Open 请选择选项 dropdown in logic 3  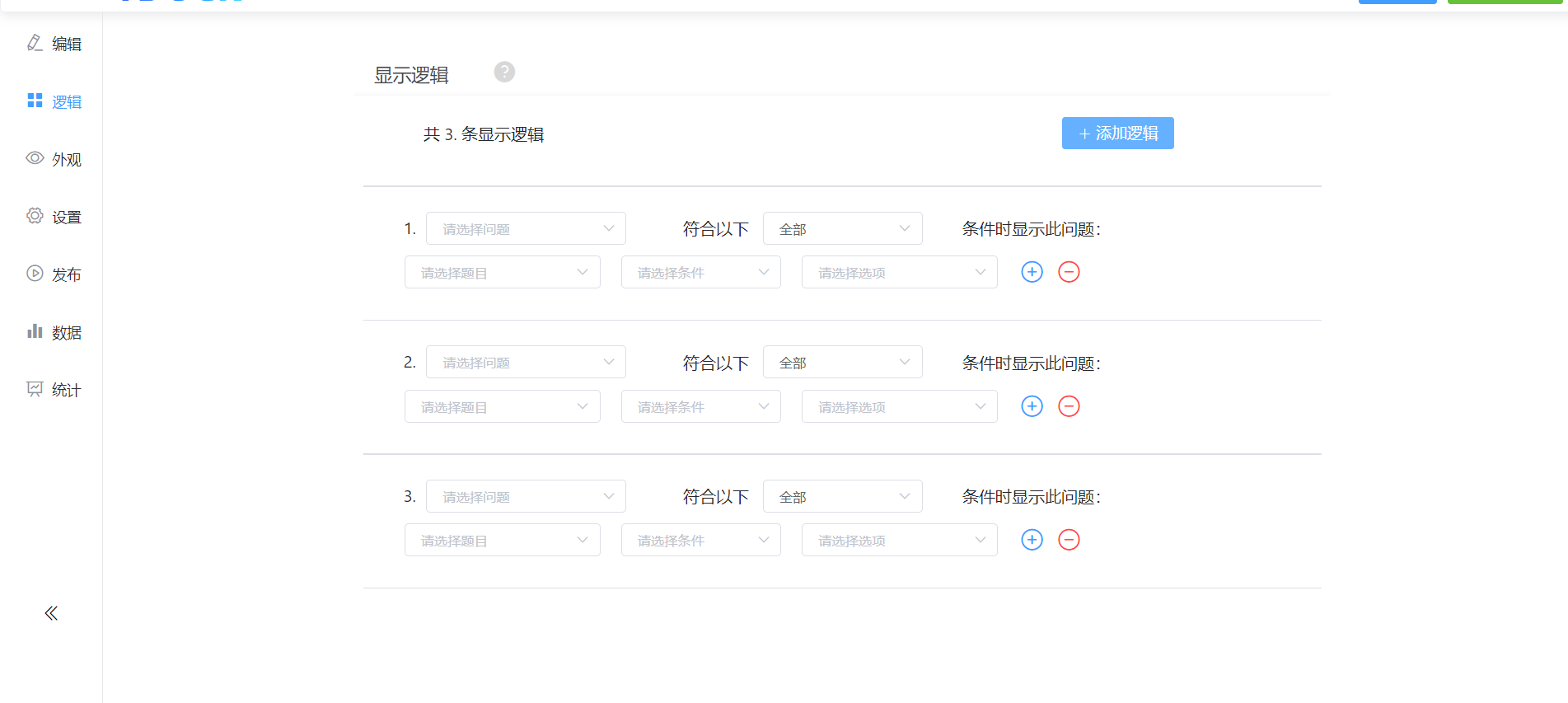[x=899, y=540]
